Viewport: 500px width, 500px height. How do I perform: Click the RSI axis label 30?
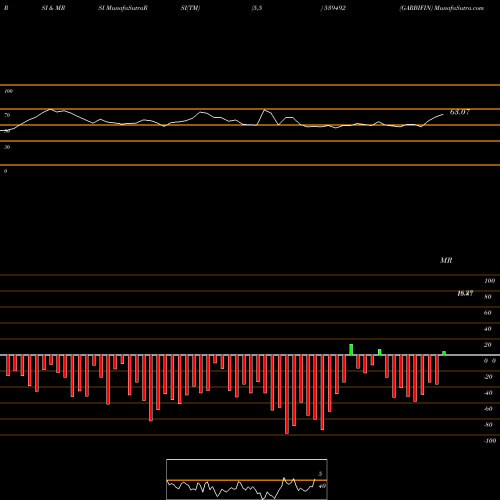pyautogui.click(x=7, y=147)
